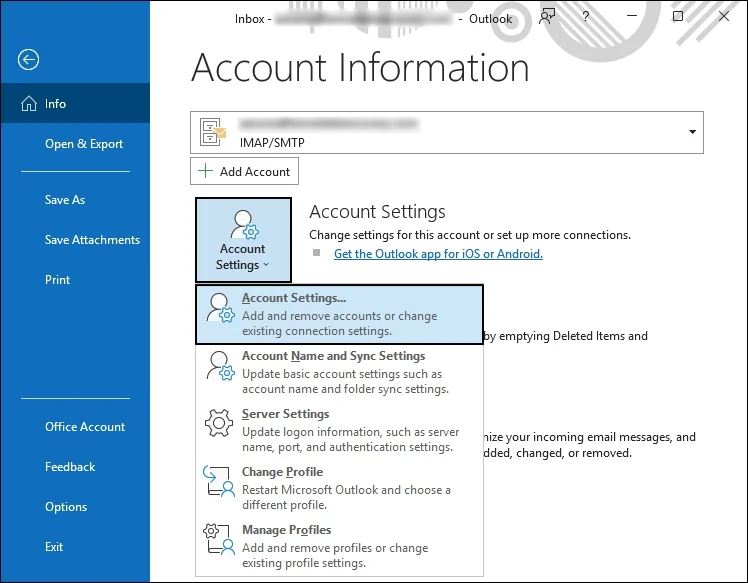
Task: Click the plus icon on Add Account
Action: (205, 171)
